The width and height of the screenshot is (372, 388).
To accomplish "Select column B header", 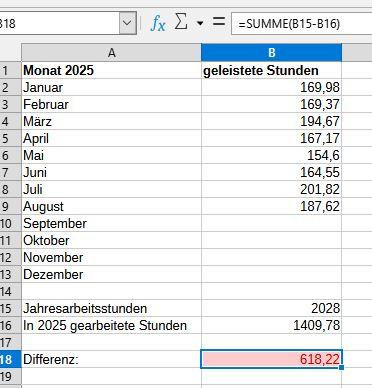I will pos(272,53).
